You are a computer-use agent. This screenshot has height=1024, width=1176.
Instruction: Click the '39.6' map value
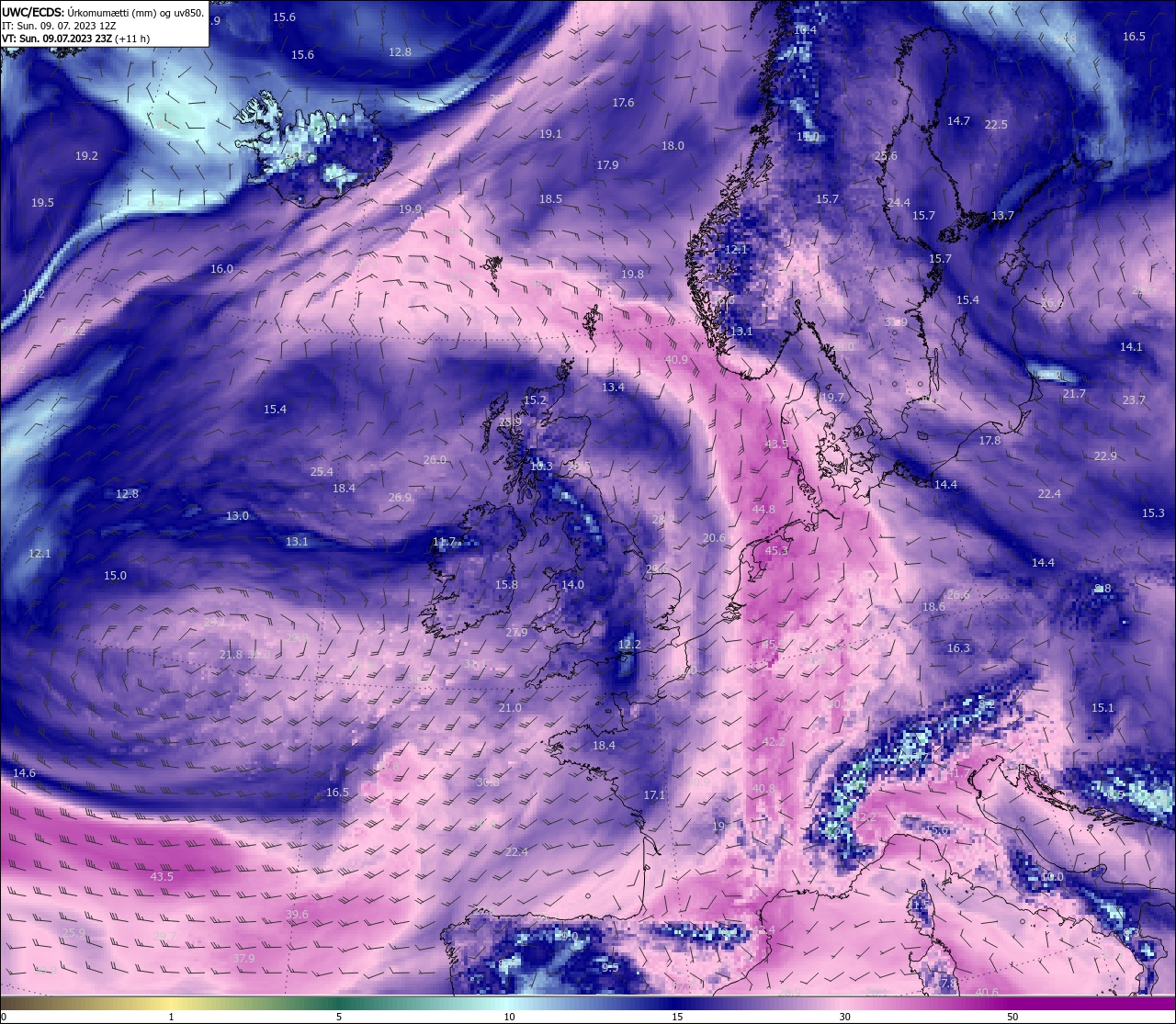297,915
